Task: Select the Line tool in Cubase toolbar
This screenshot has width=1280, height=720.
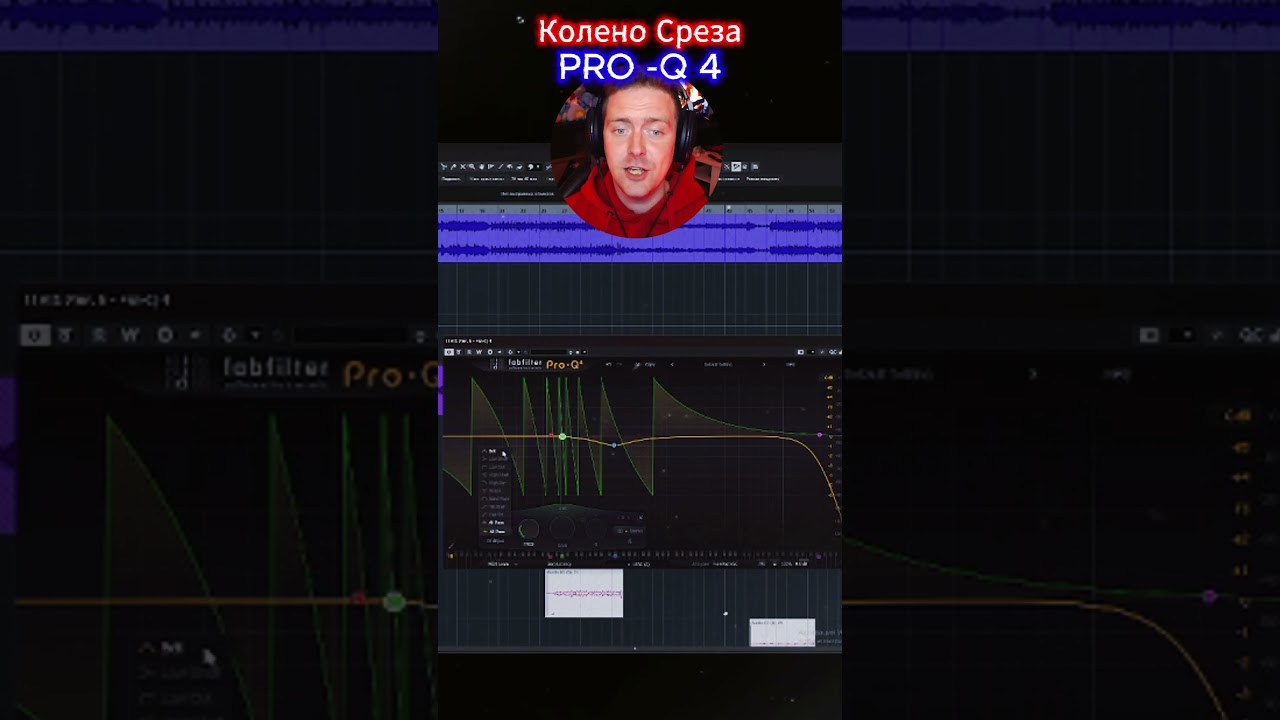Action: [501, 167]
